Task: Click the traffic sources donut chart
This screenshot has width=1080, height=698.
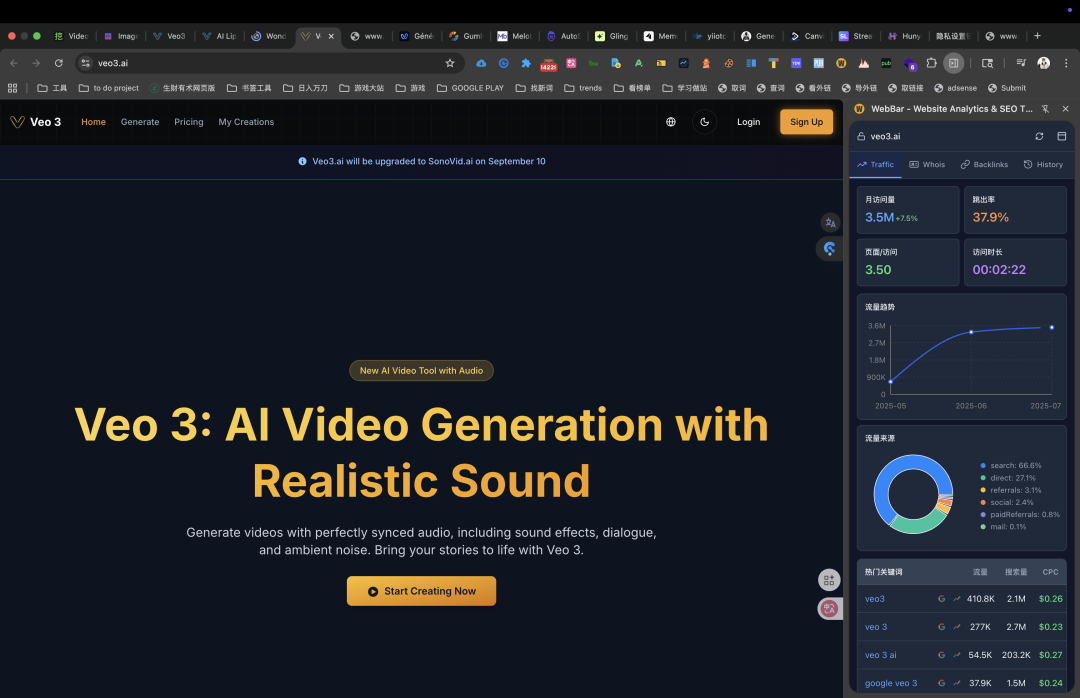Action: (913, 494)
